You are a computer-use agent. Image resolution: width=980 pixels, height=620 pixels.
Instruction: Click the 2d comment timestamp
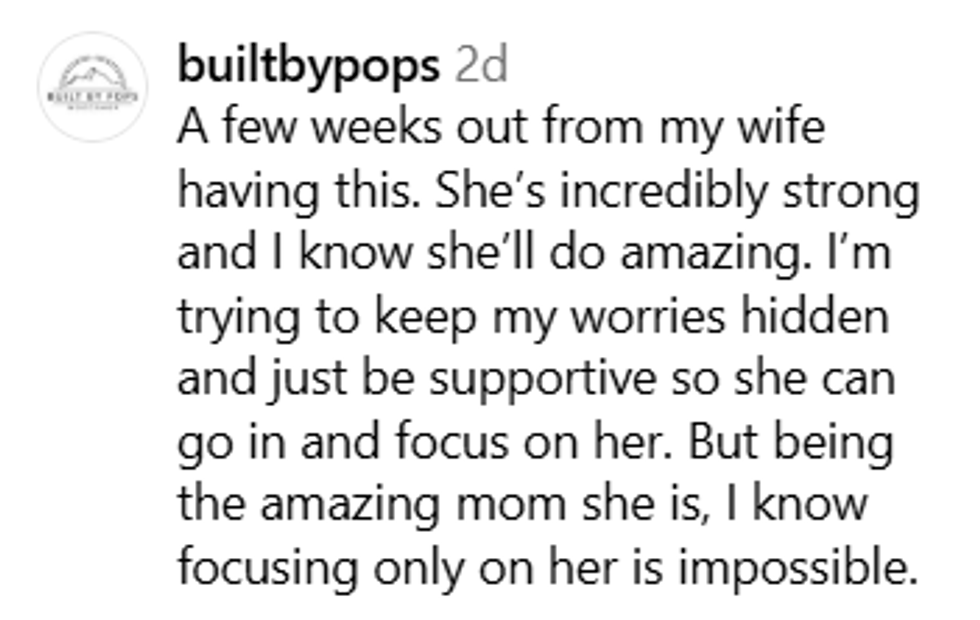tap(481, 66)
